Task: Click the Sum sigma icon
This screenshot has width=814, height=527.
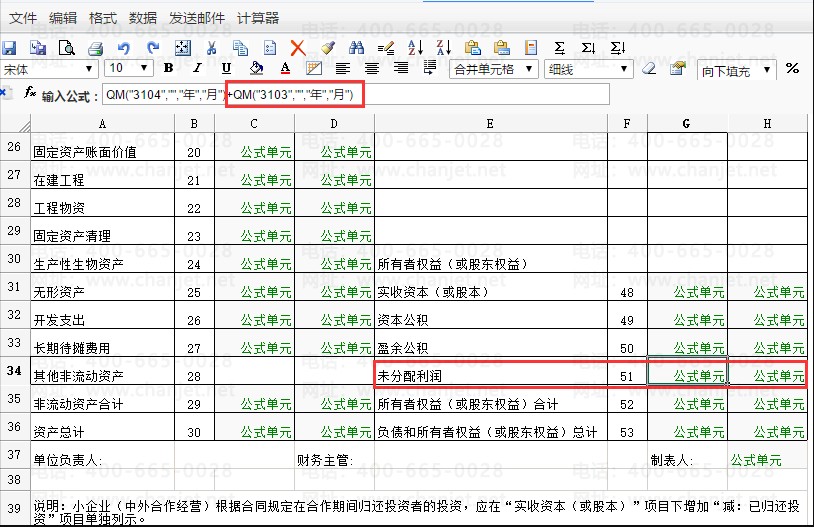Action: [559, 48]
